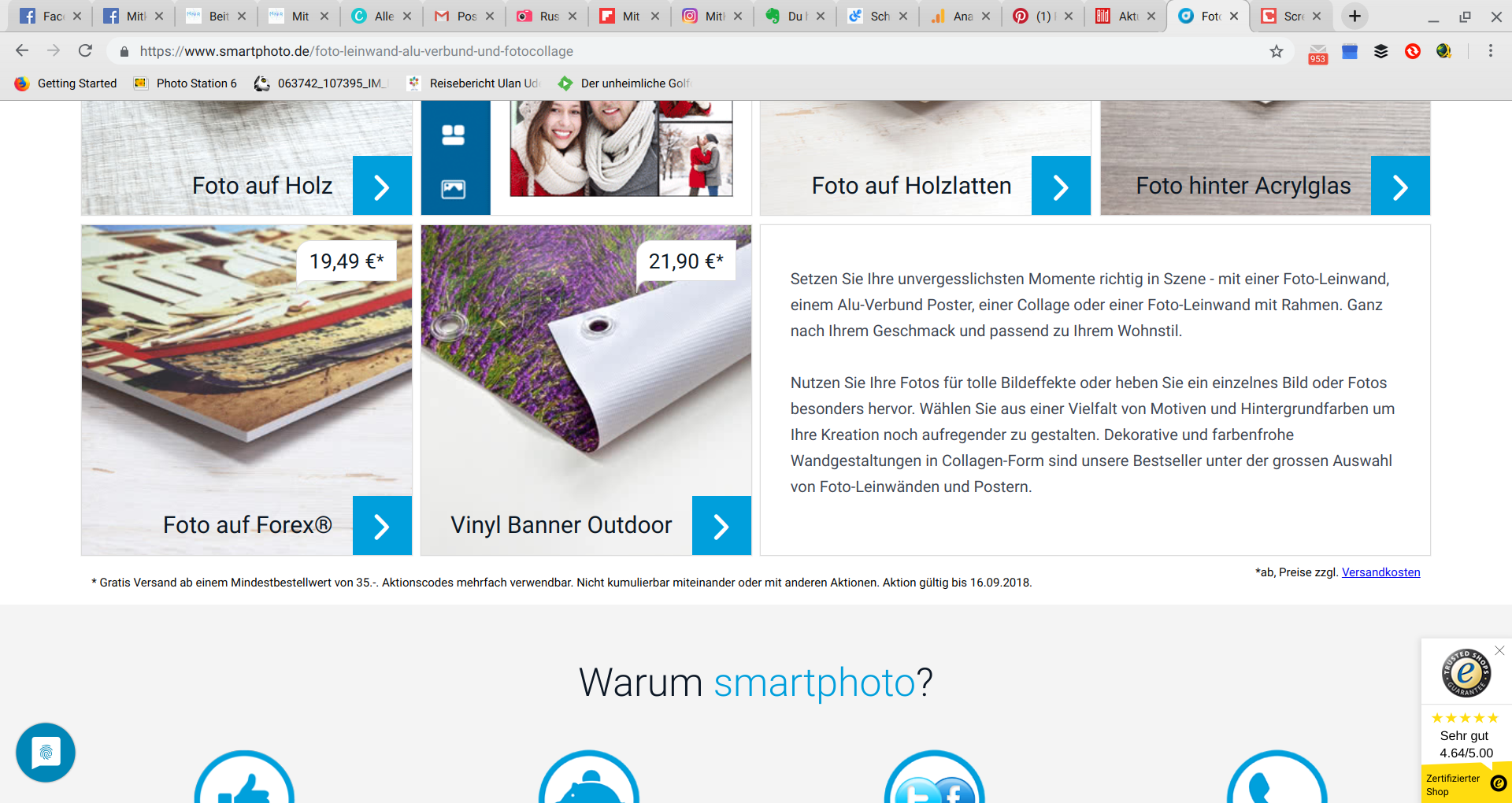Open the Vinyl Banner Outdoor arrow button
The height and width of the screenshot is (803, 1512).
point(721,526)
